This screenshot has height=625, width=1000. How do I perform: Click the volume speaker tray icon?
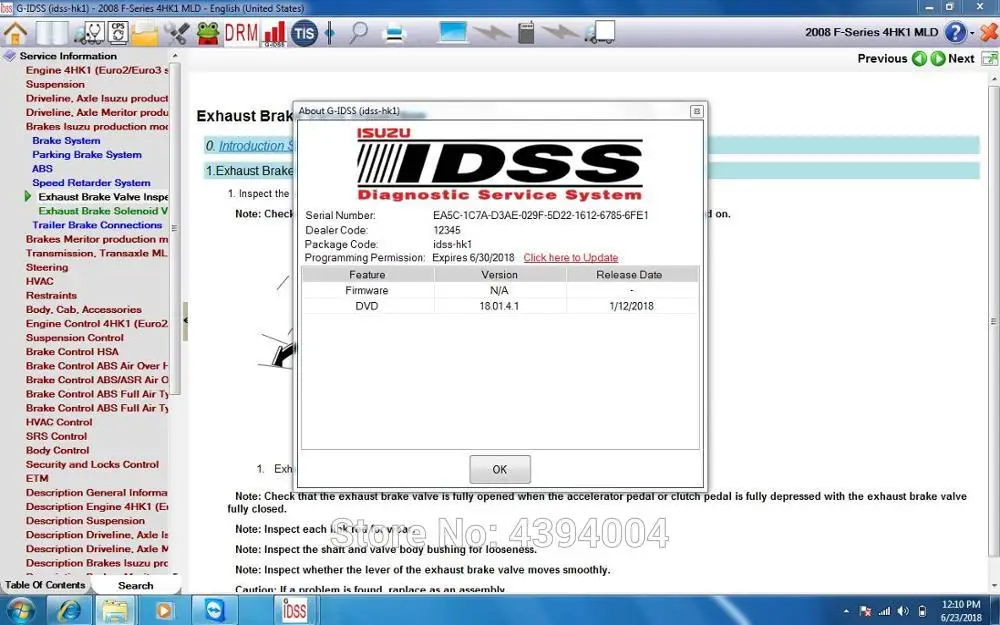pos(903,612)
